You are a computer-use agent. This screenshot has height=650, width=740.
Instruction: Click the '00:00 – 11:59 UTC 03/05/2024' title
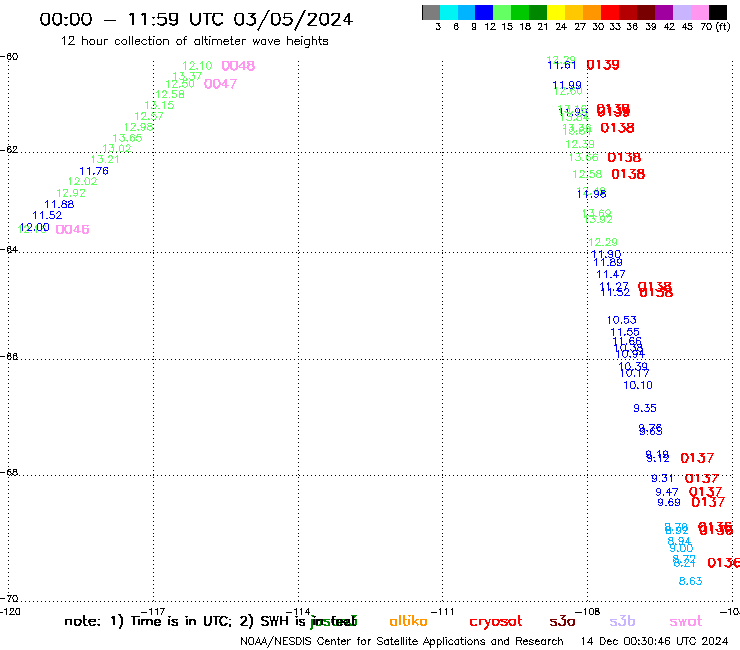[196, 19]
